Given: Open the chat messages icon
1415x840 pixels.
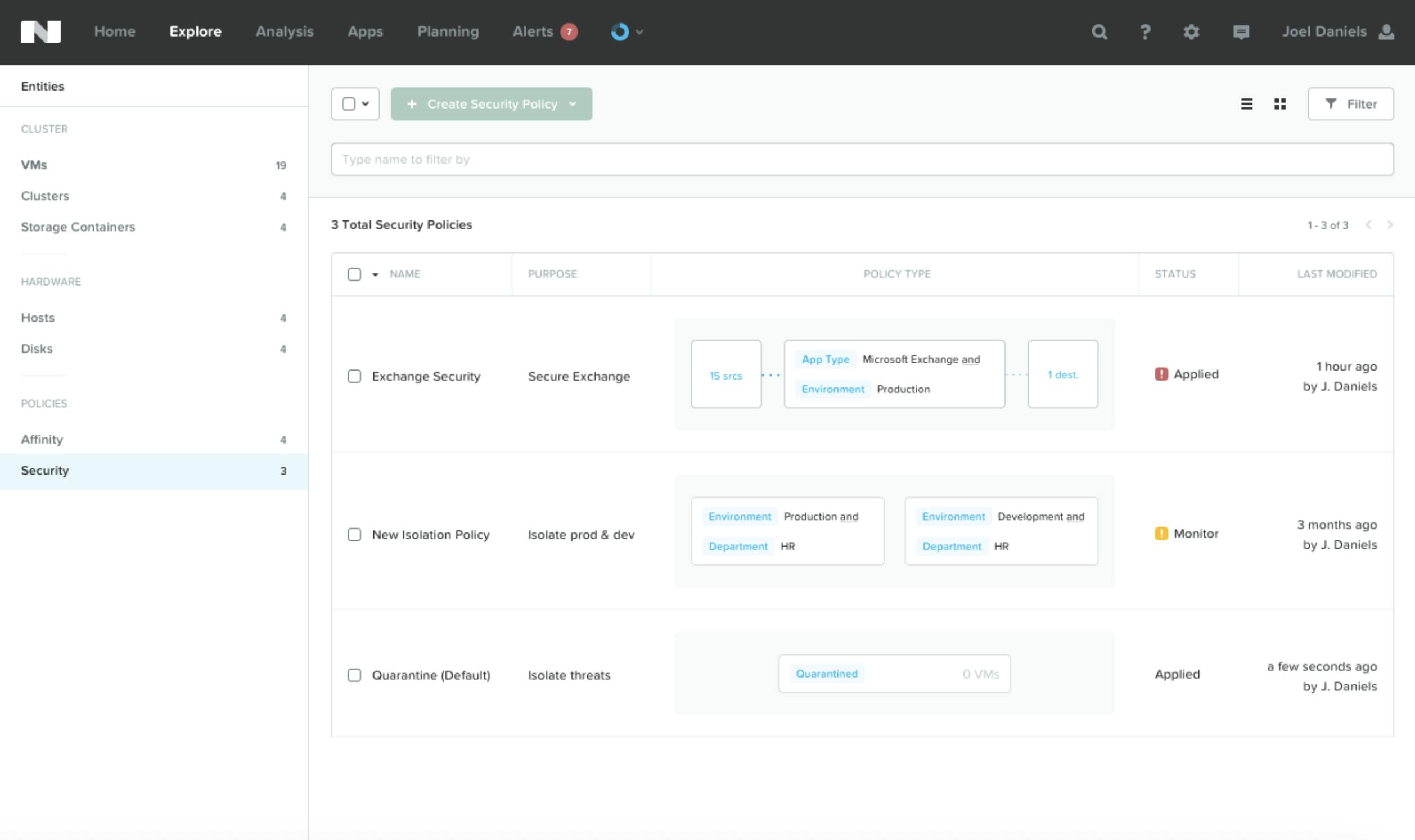Looking at the screenshot, I should pyautogui.click(x=1241, y=32).
